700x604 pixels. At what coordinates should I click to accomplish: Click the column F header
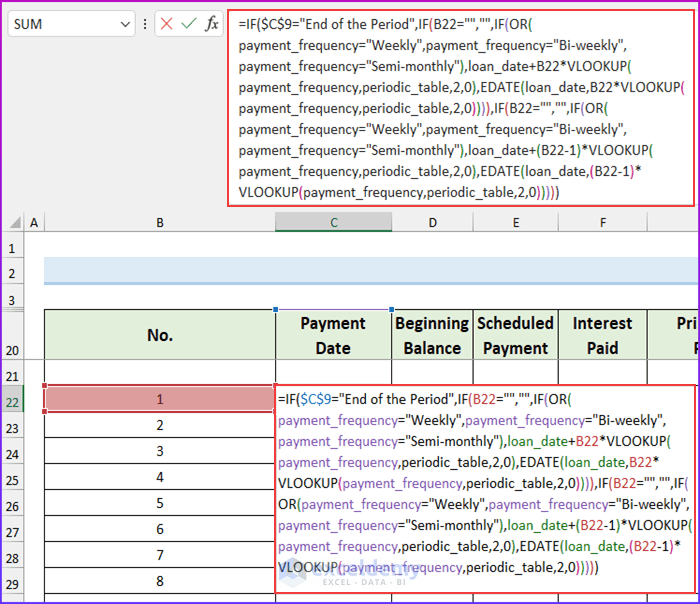(x=602, y=223)
